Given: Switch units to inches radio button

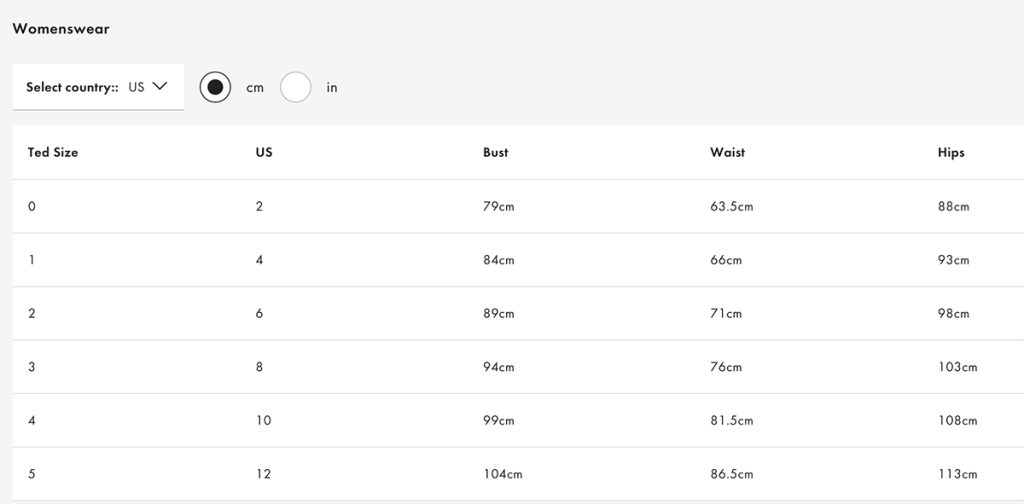Looking at the screenshot, I should click(296, 87).
